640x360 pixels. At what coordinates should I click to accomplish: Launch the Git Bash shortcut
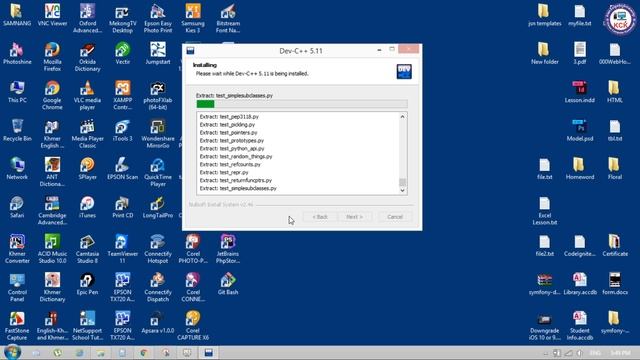[228, 284]
